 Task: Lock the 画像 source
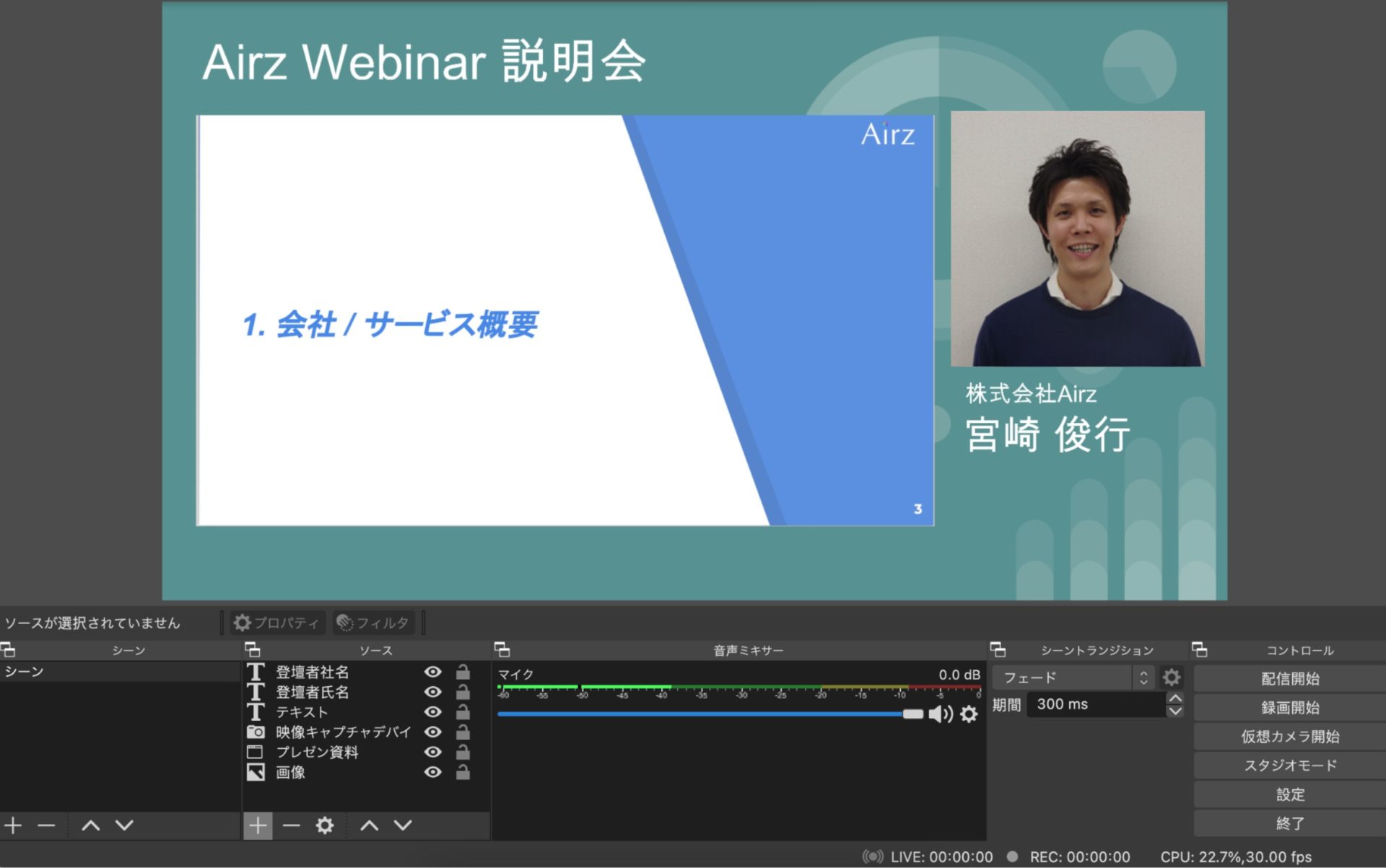point(463,772)
